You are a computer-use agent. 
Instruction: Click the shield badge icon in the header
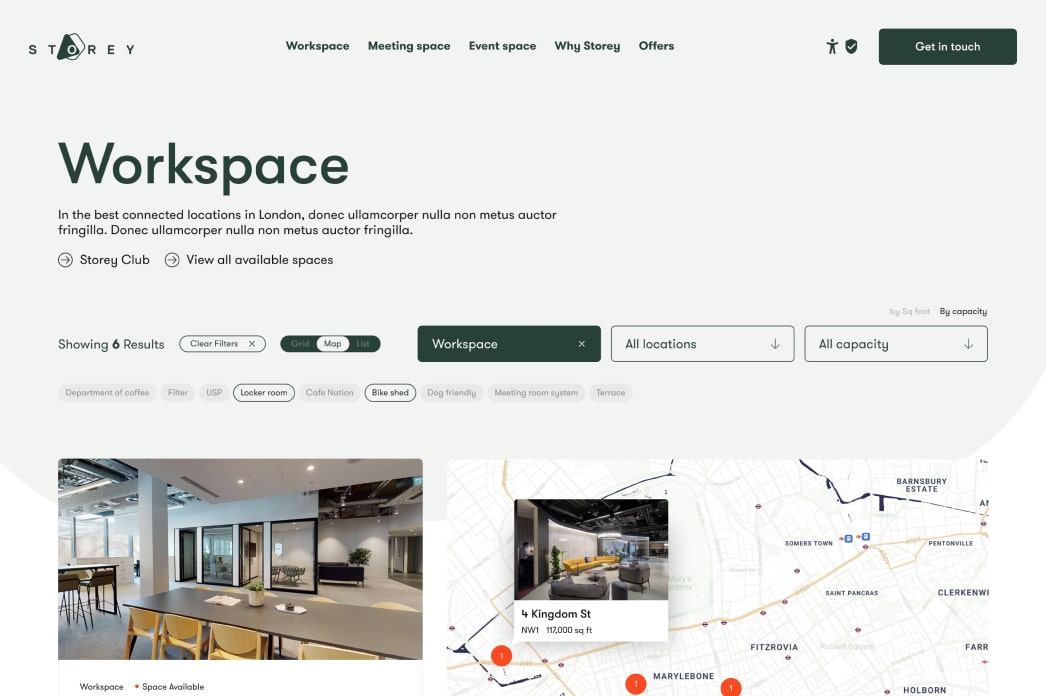point(852,46)
